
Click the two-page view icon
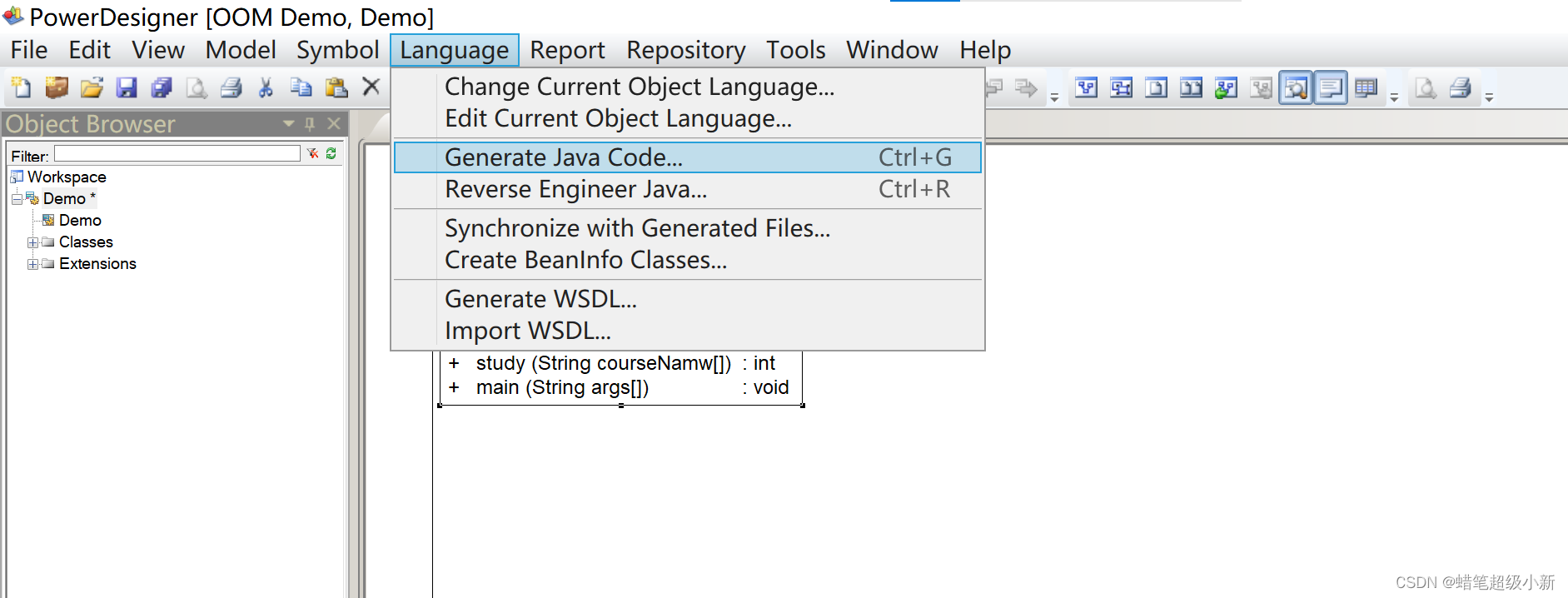click(1192, 87)
